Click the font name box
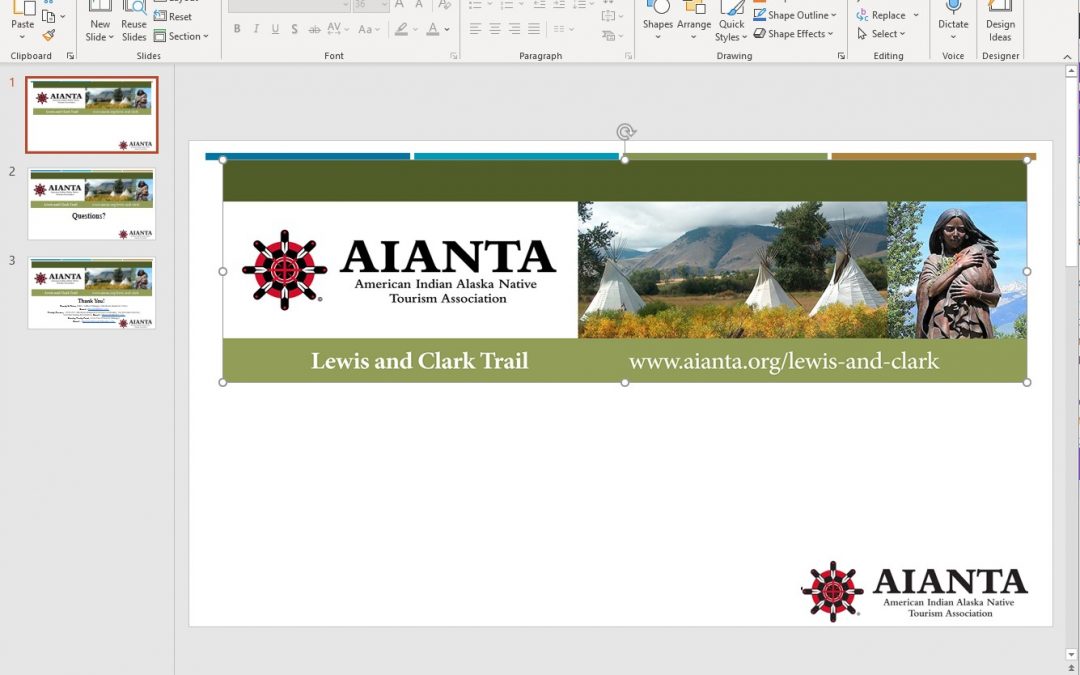The image size is (1080, 675). pos(289,6)
